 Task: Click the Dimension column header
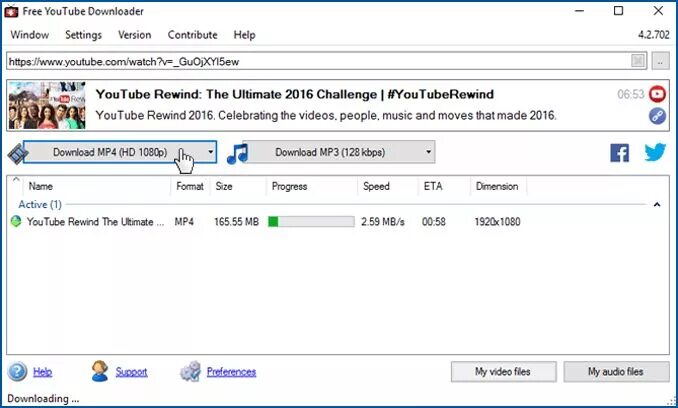[x=498, y=186]
